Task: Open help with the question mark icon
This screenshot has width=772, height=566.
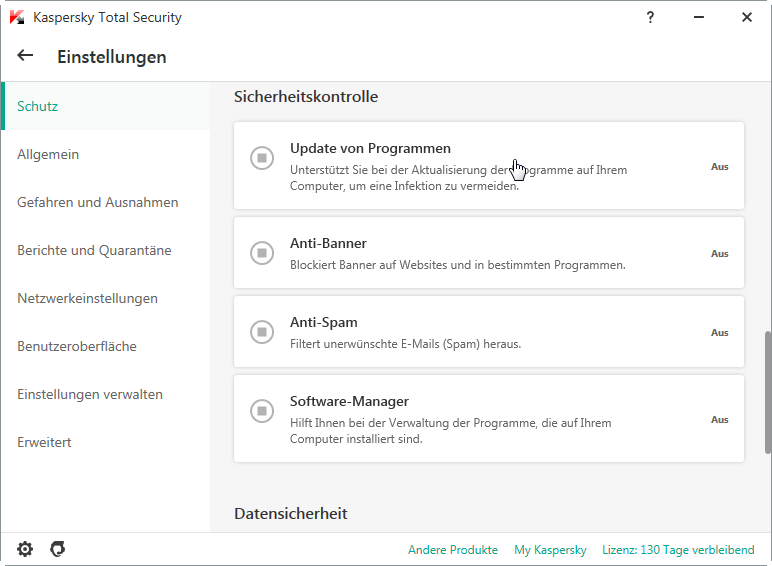Action: pyautogui.click(x=650, y=17)
